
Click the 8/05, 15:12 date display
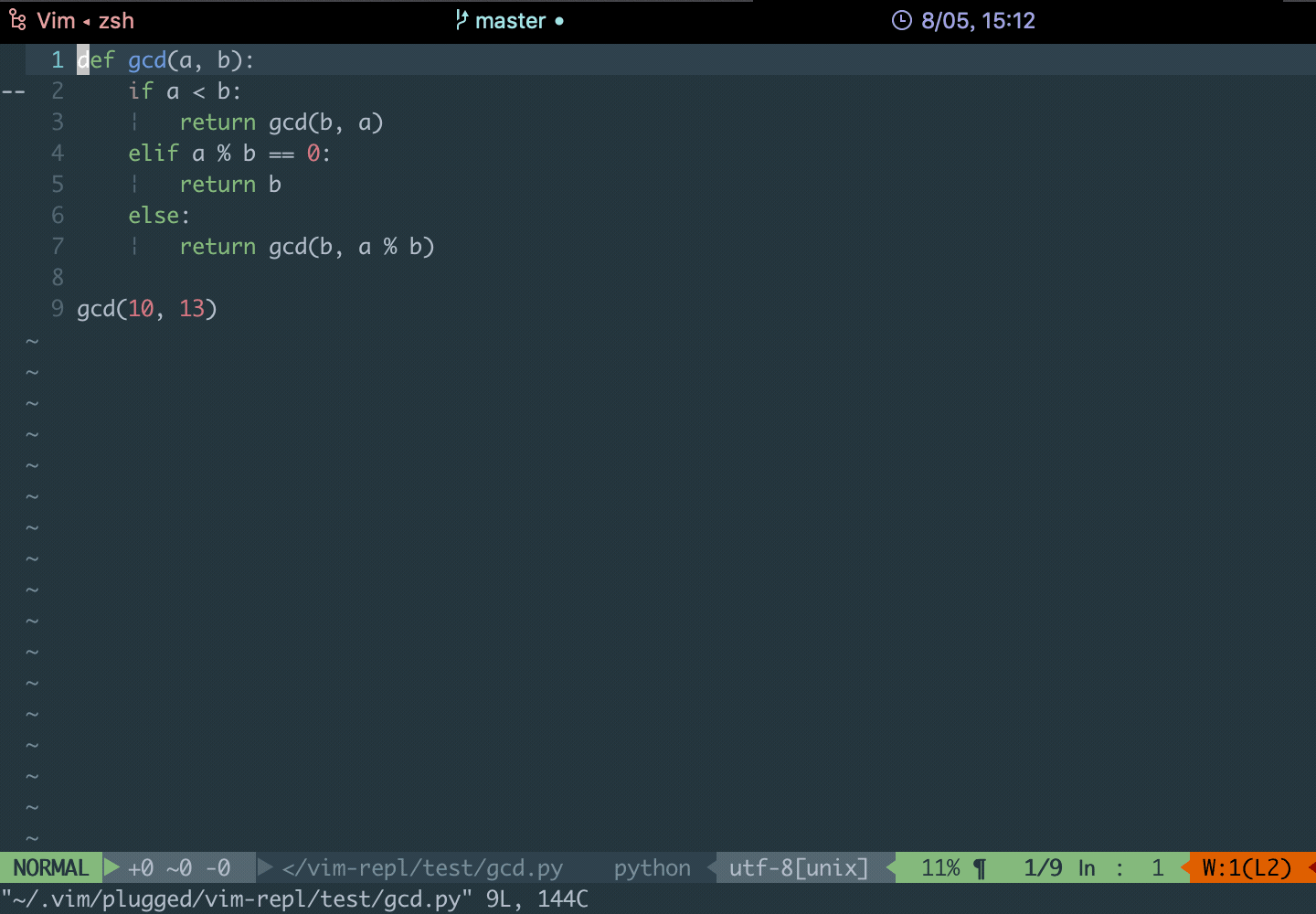(978, 20)
